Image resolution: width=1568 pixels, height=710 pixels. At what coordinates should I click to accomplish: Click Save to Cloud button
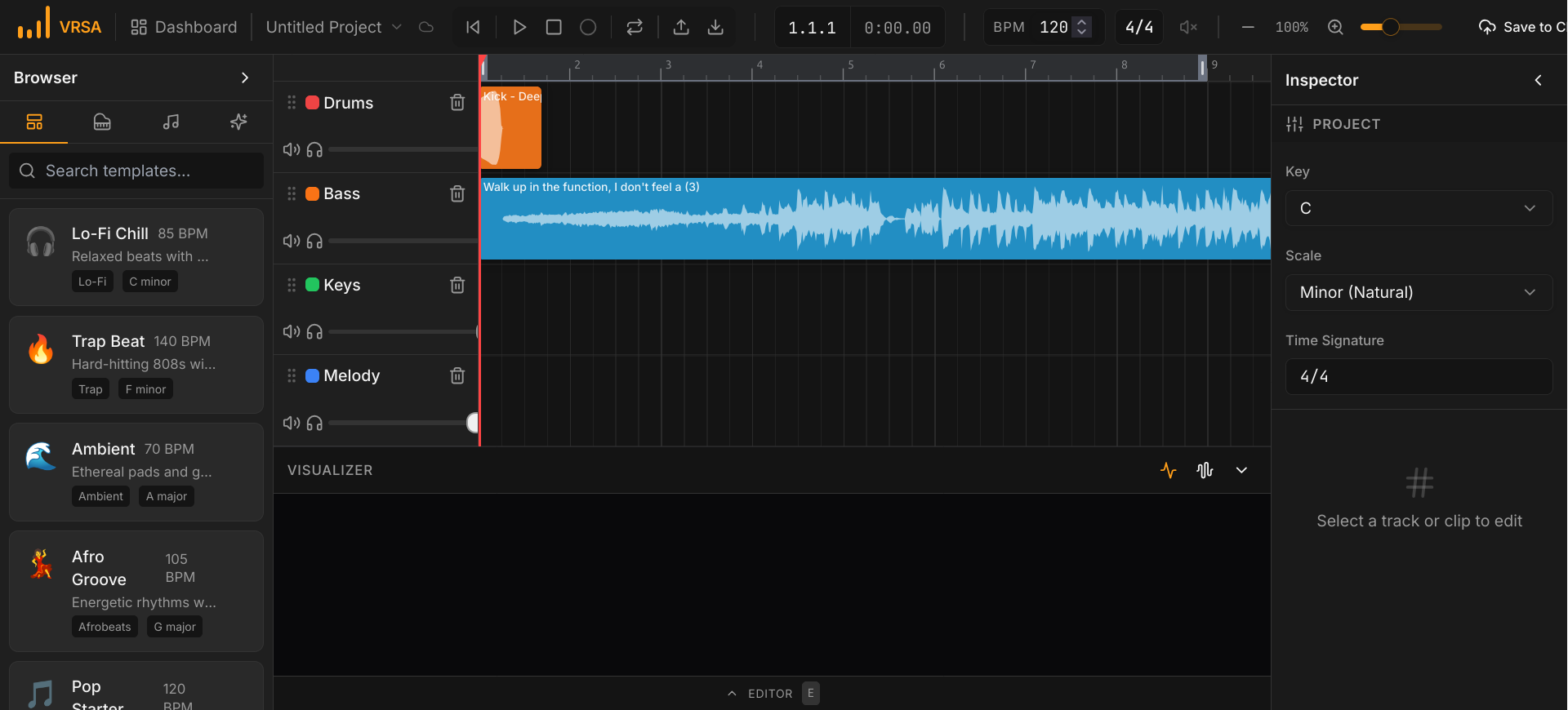(x=1521, y=27)
